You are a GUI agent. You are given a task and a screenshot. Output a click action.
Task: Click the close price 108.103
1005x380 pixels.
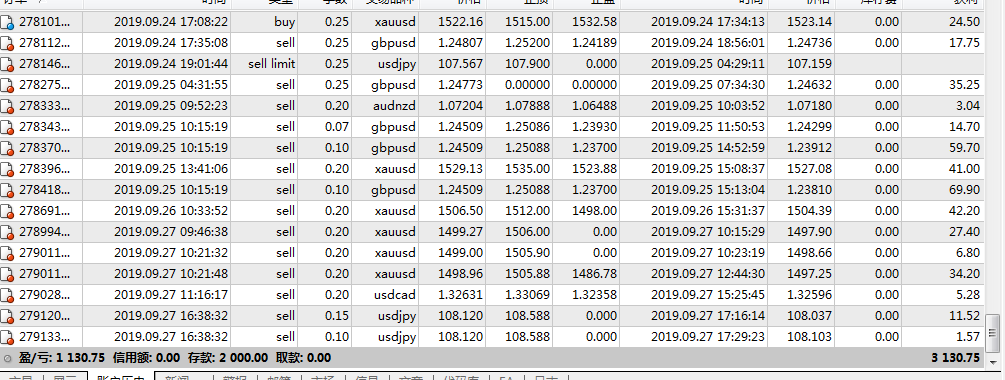click(x=810, y=336)
